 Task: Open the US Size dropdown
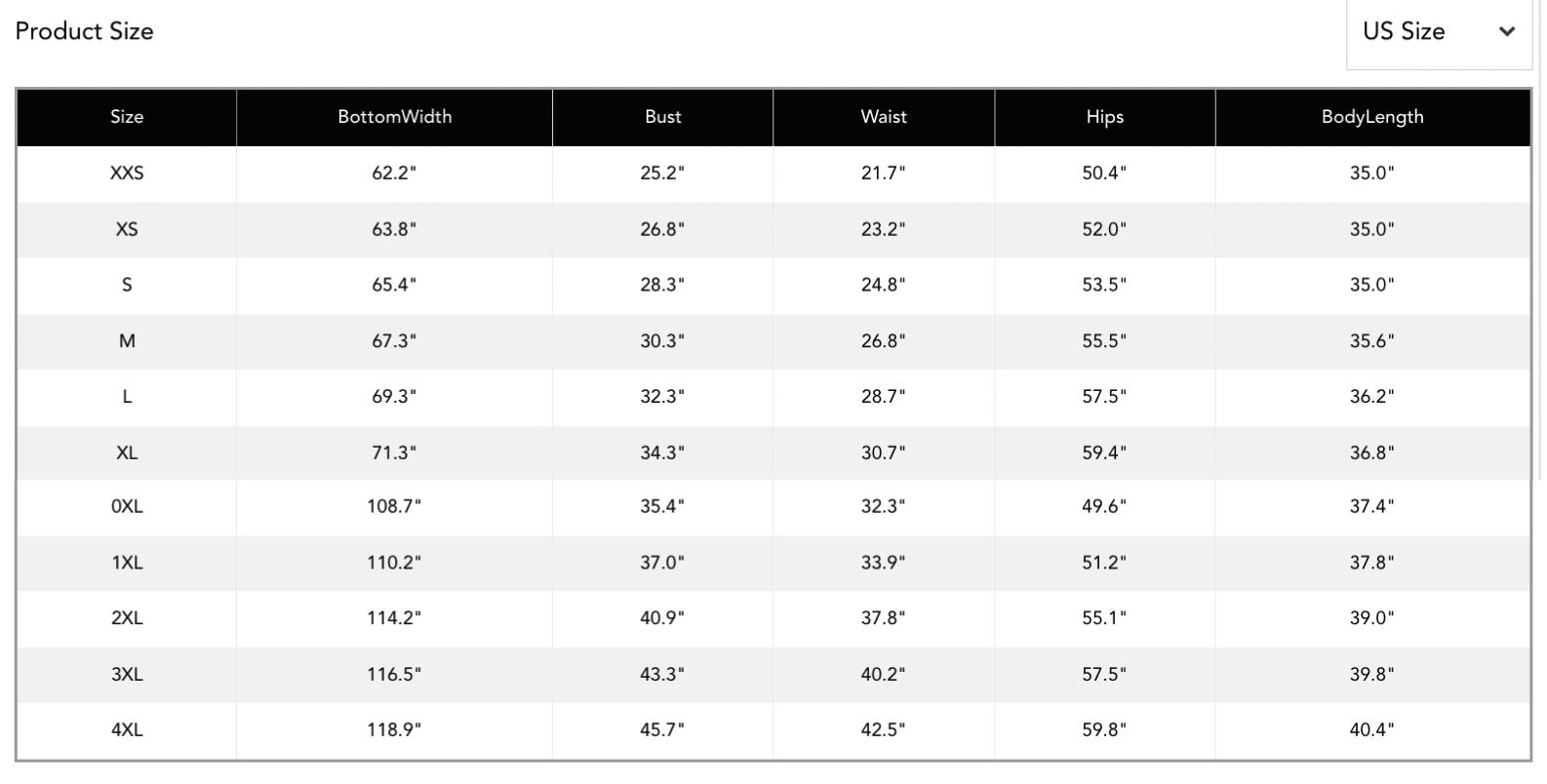click(x=1438, y=32)
